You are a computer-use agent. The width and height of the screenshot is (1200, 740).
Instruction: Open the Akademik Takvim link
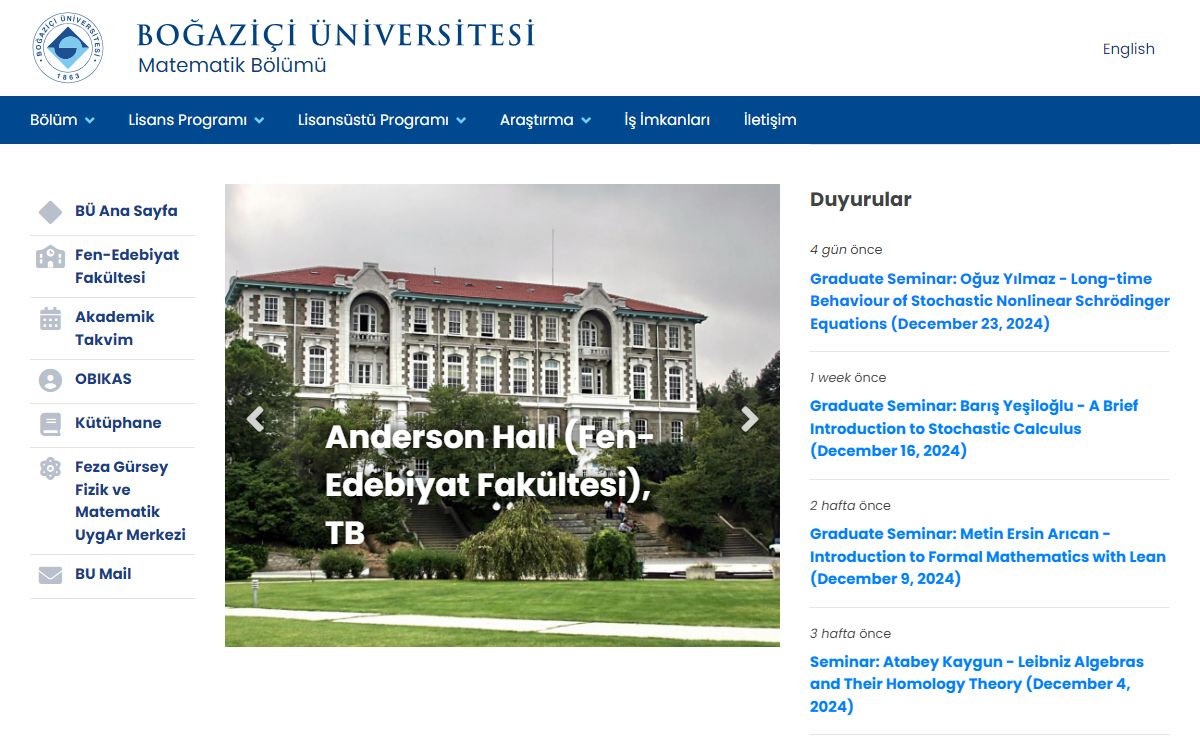click(115, 328)
